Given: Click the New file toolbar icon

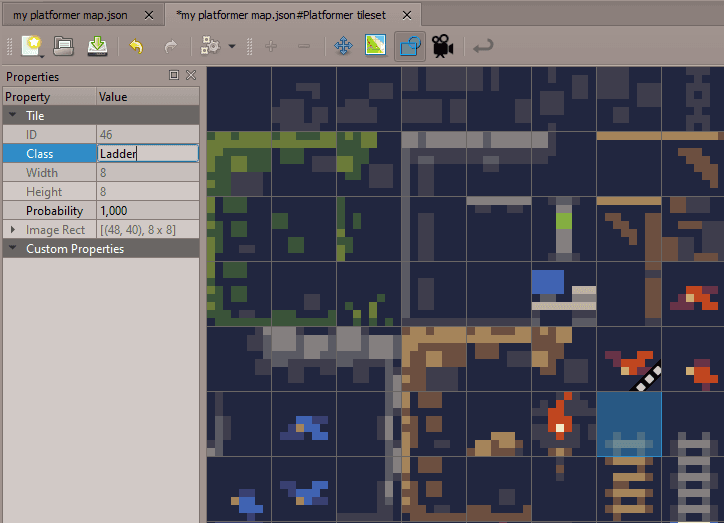Looking at the screenshot, I should pyautogui.click(x=33, y=46).
